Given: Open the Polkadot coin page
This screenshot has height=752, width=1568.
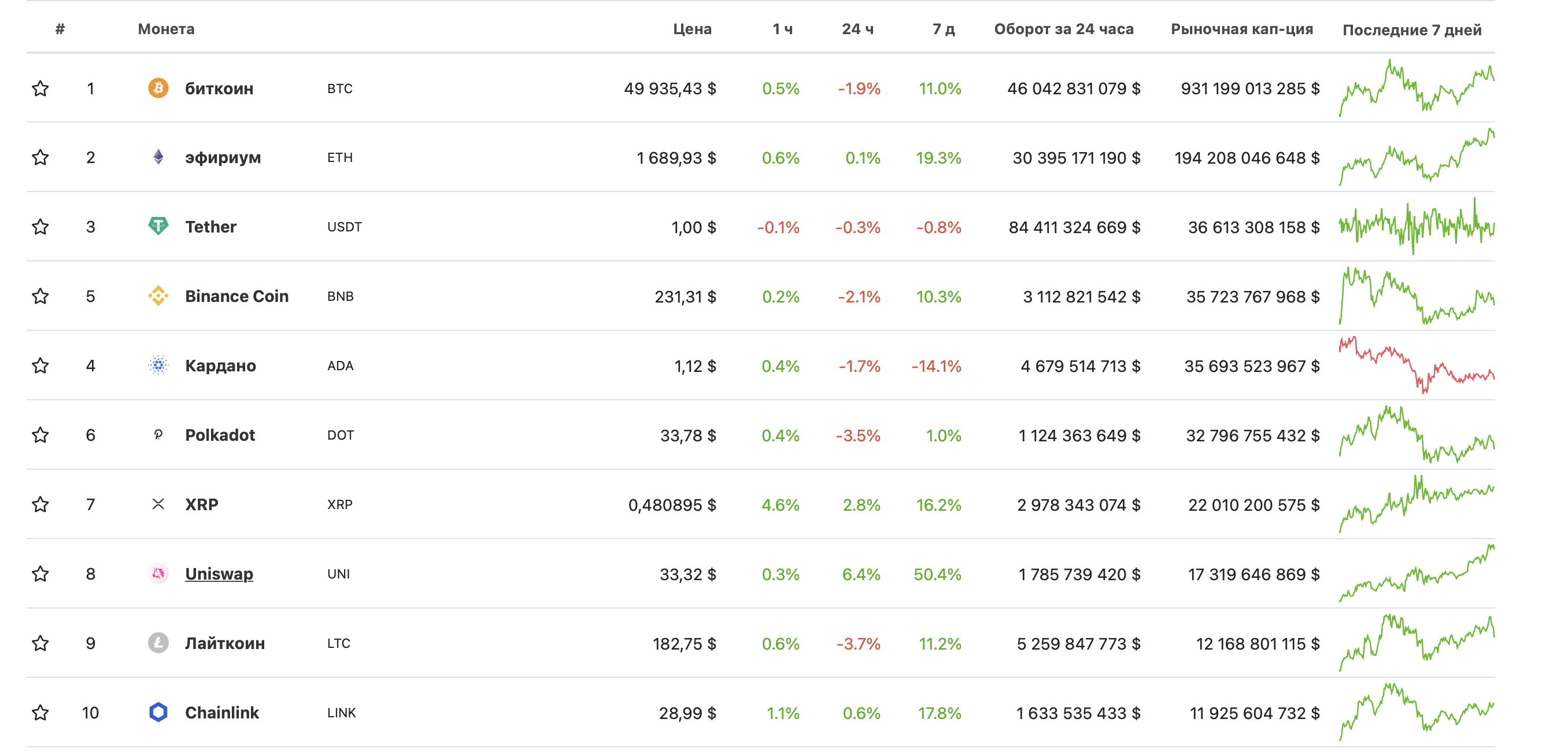Looking at the screenshot, I should tap(220, 436).
